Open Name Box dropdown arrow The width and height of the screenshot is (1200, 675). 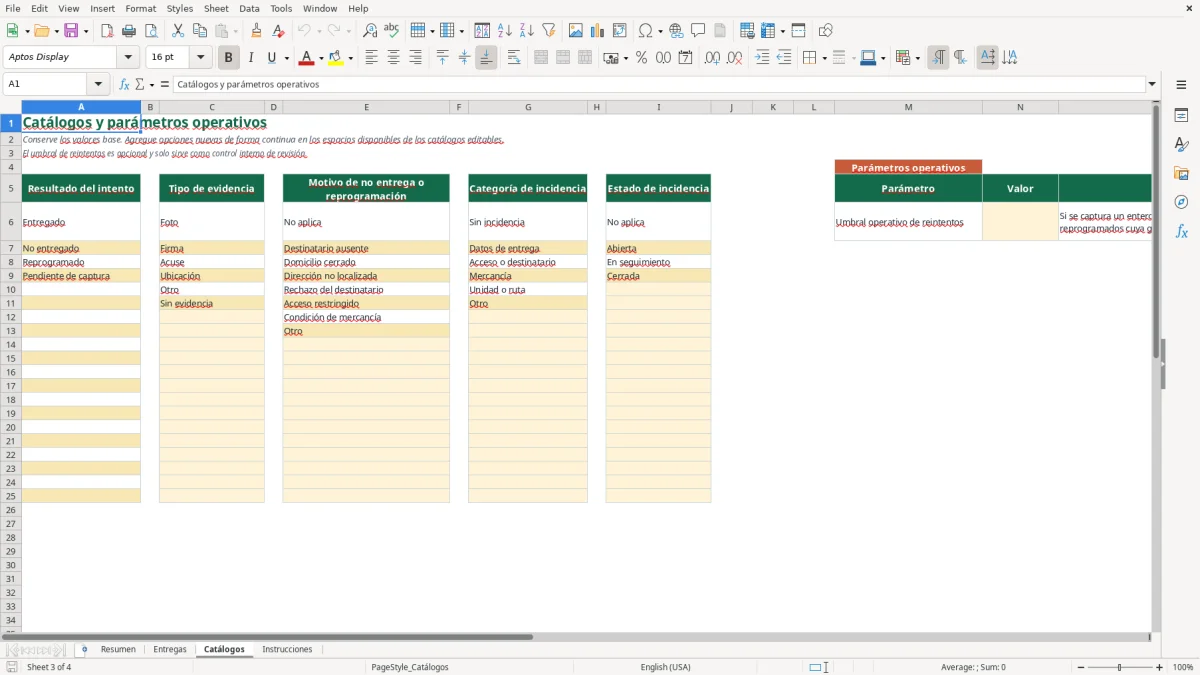[x=98, y=85]
